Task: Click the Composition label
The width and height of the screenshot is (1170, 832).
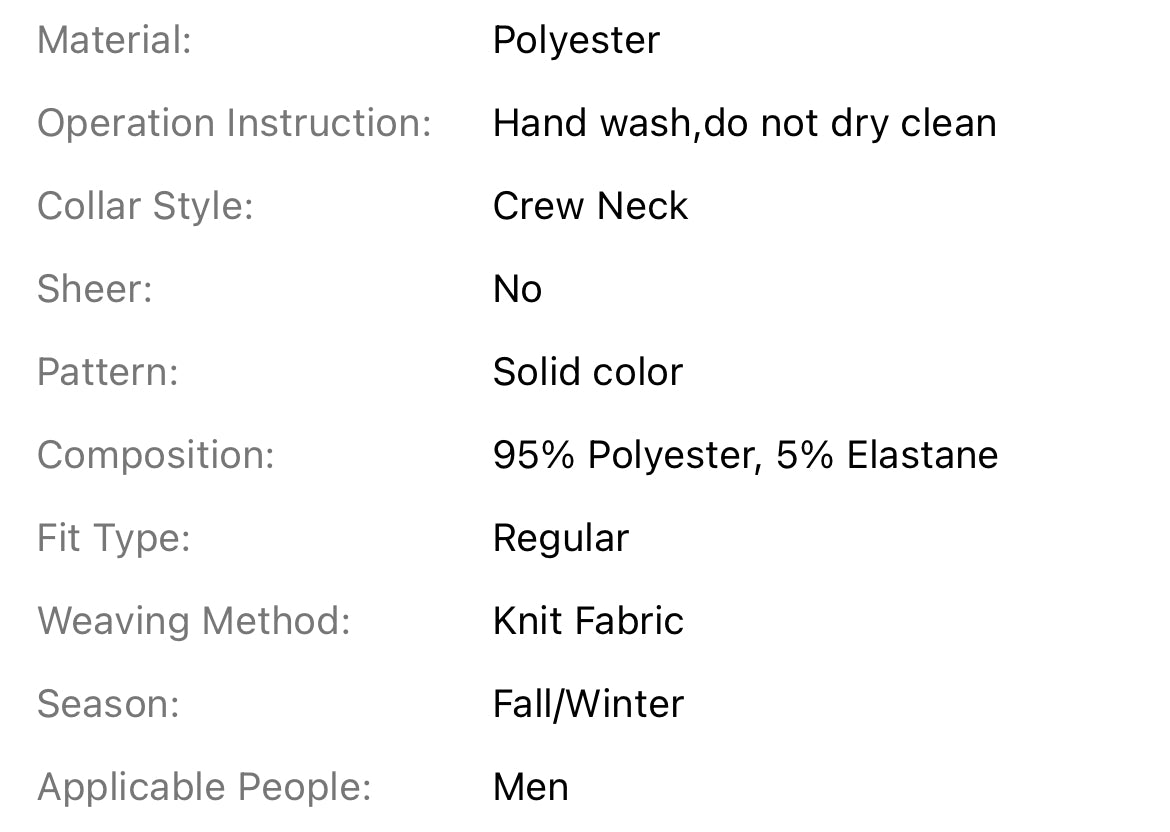Action: (155, 456)
